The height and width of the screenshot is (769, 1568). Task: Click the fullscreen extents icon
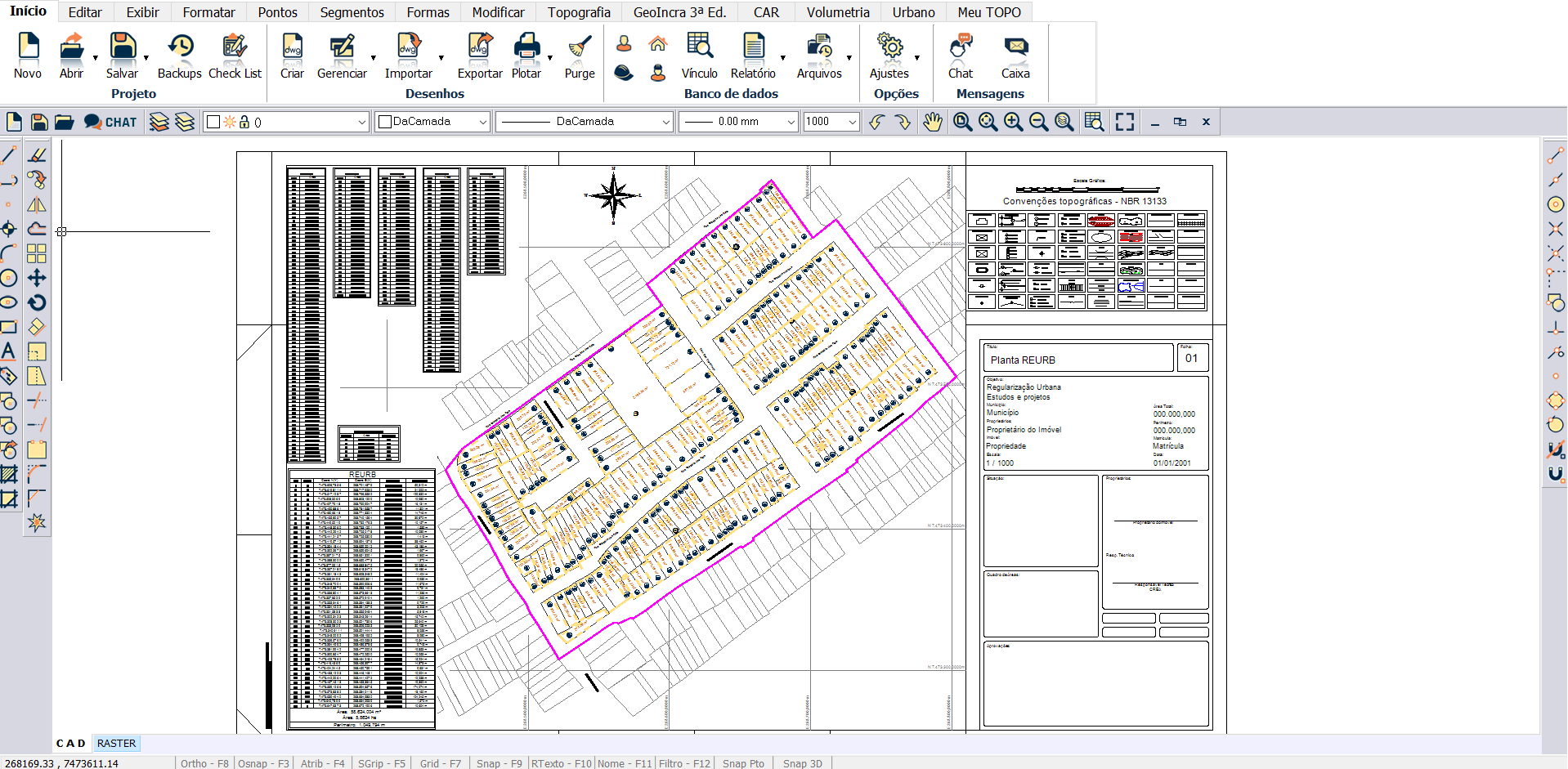[1125, 122]
